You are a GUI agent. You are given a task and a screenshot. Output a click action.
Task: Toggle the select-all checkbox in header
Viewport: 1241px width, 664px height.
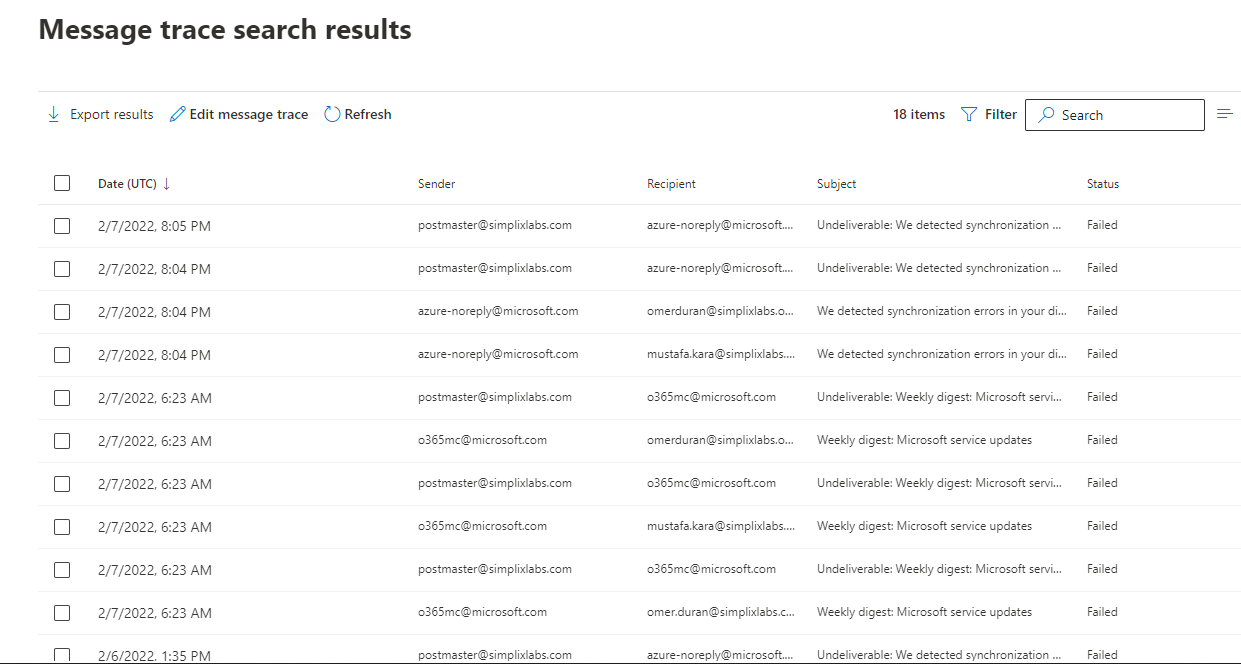62,183
